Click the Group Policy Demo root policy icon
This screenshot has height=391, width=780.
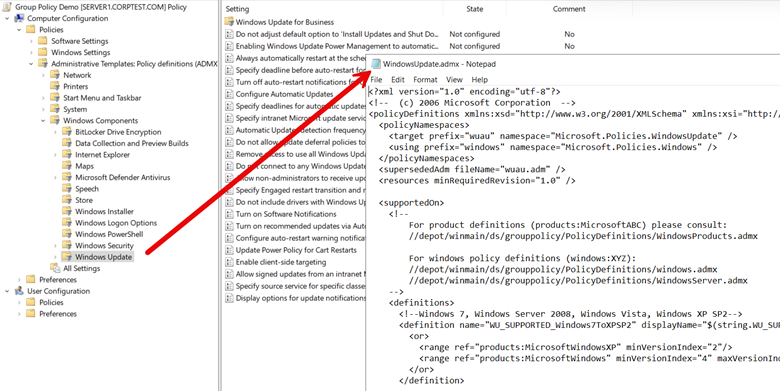click(x=7, y=7)
